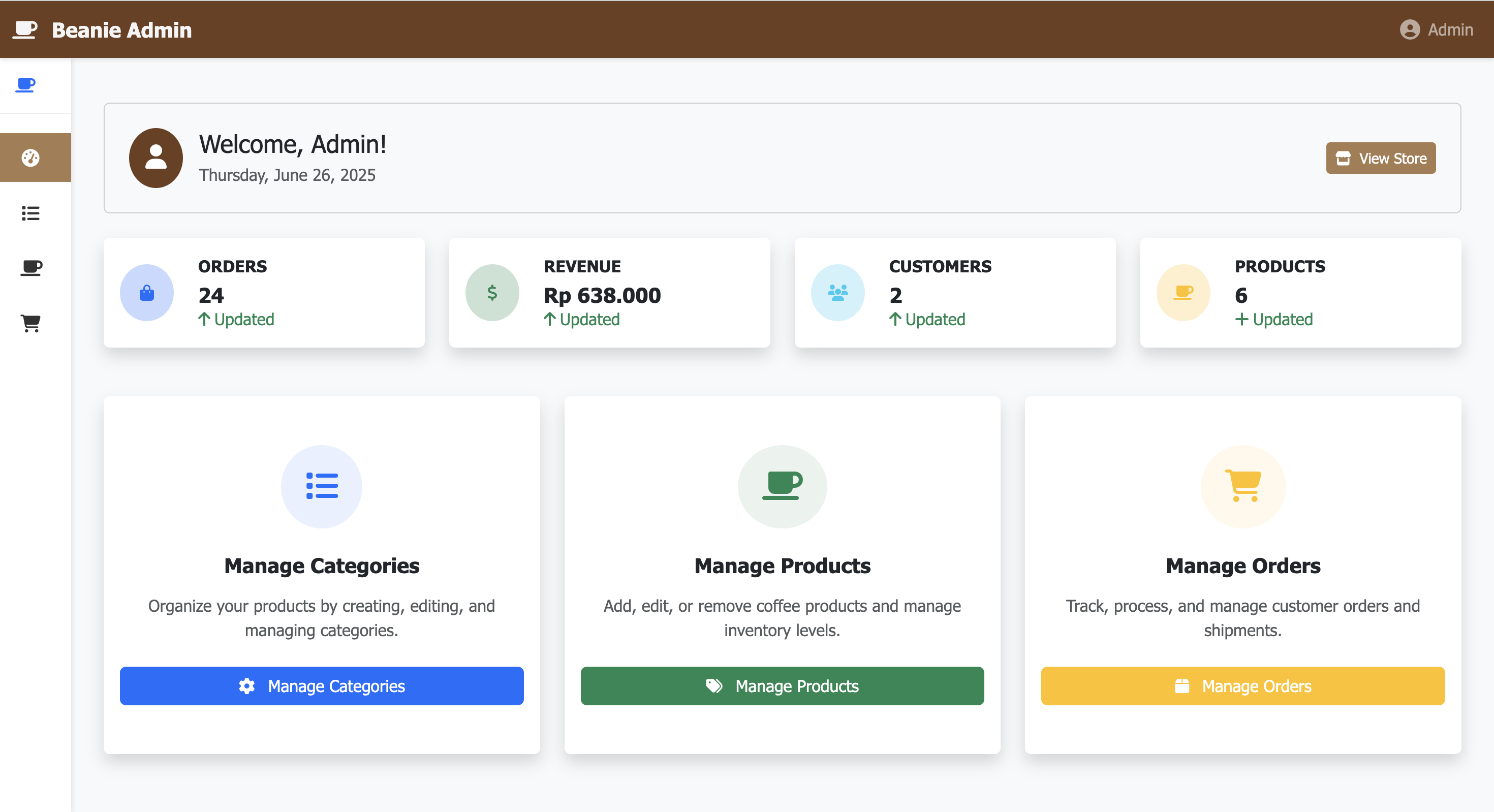The height and width of the screenshot is (812, 1494).
Task: Click the large yellow shopping cart icon
Action: tap(1243, 486)
